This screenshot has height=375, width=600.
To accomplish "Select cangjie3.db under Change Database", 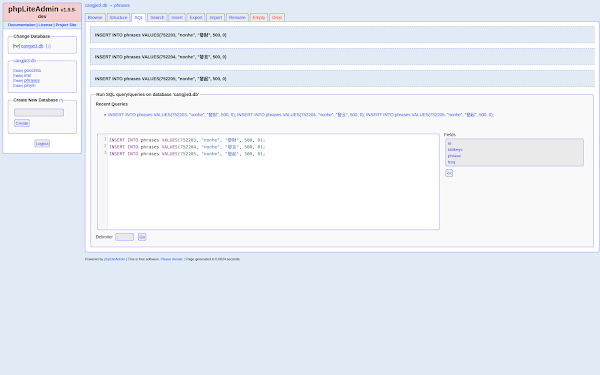I will [x=32, y=46].
